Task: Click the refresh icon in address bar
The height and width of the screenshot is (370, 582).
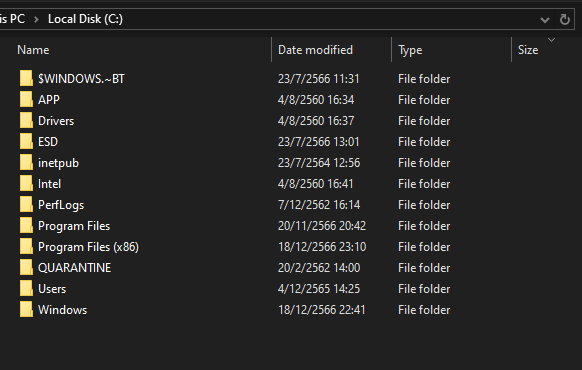Action: (x=565, y=19)
